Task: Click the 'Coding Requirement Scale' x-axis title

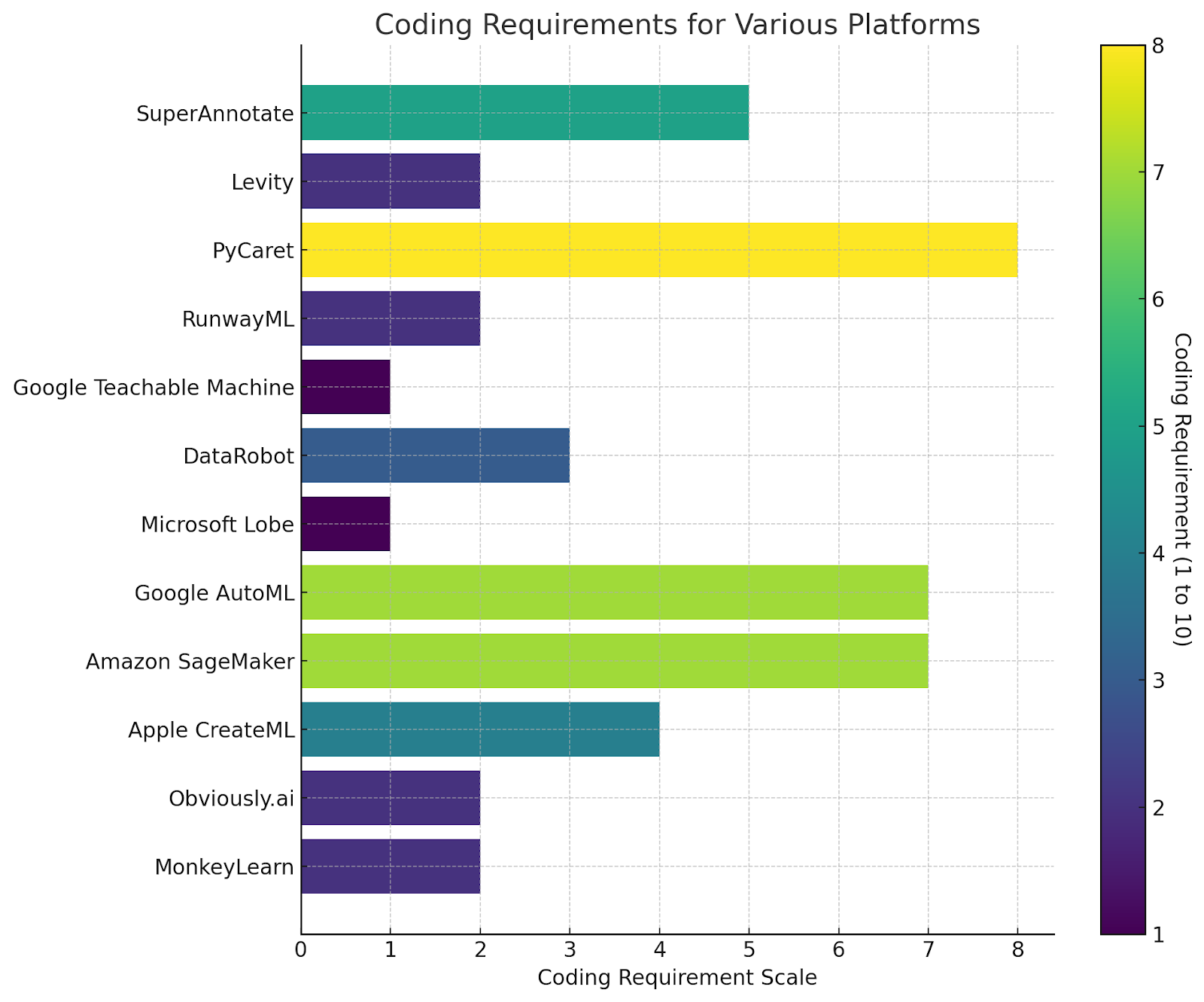Action: coord(677,978)
